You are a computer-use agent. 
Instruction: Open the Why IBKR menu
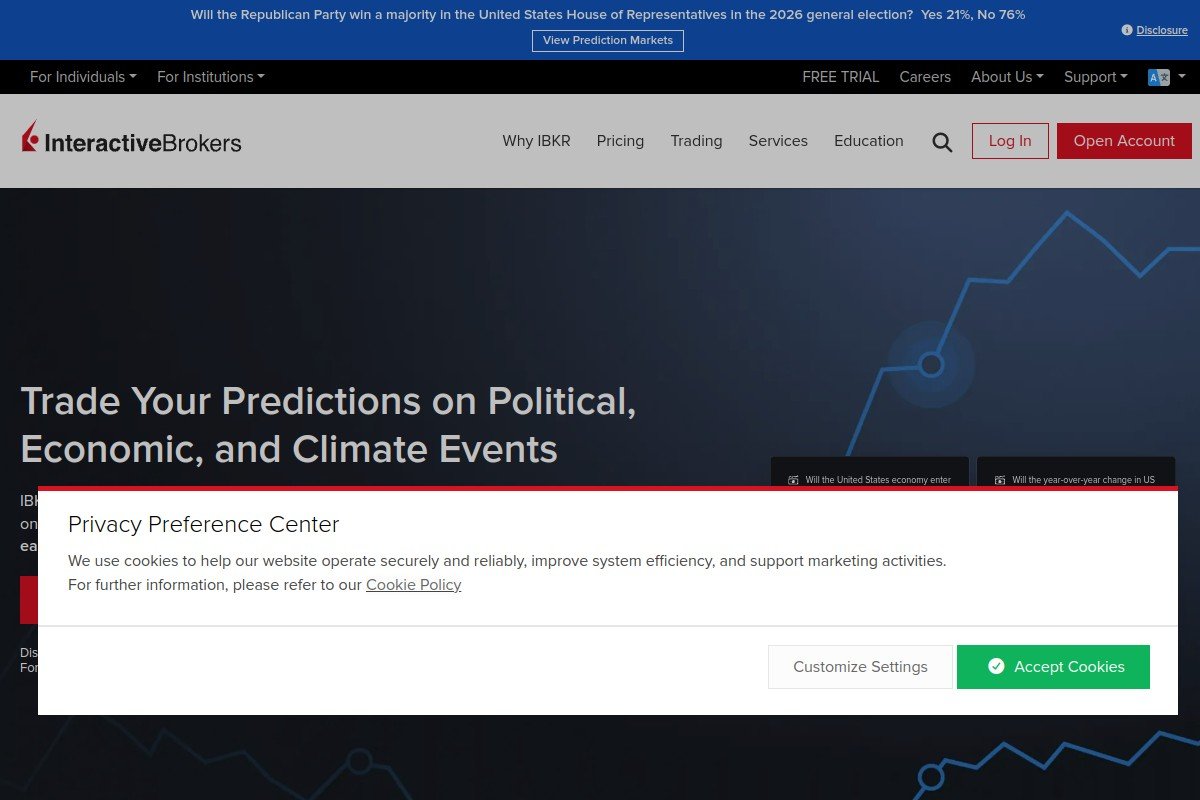coord(536,141)
